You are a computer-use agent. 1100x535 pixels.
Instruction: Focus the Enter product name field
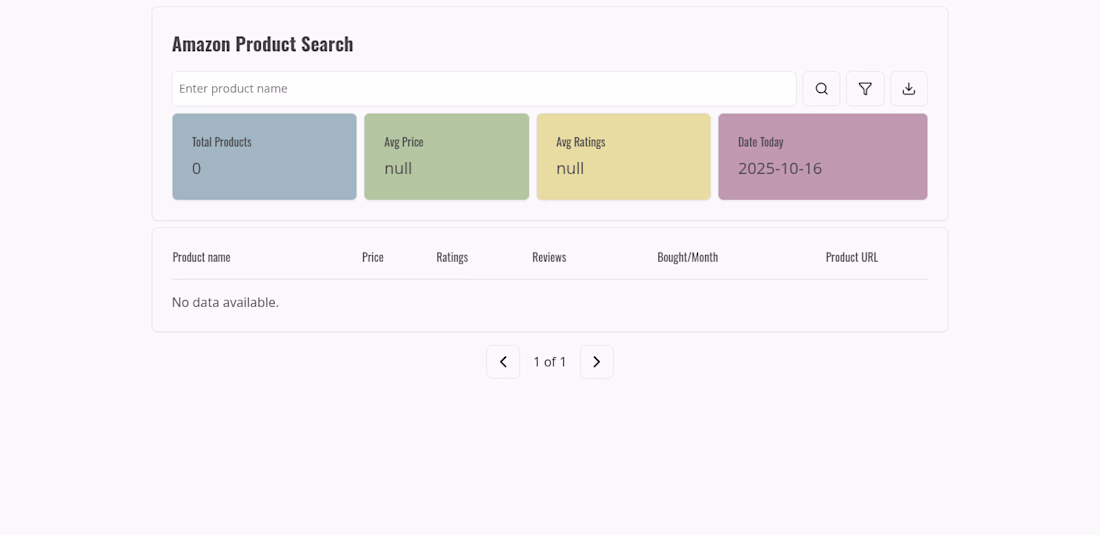point(484,89)
